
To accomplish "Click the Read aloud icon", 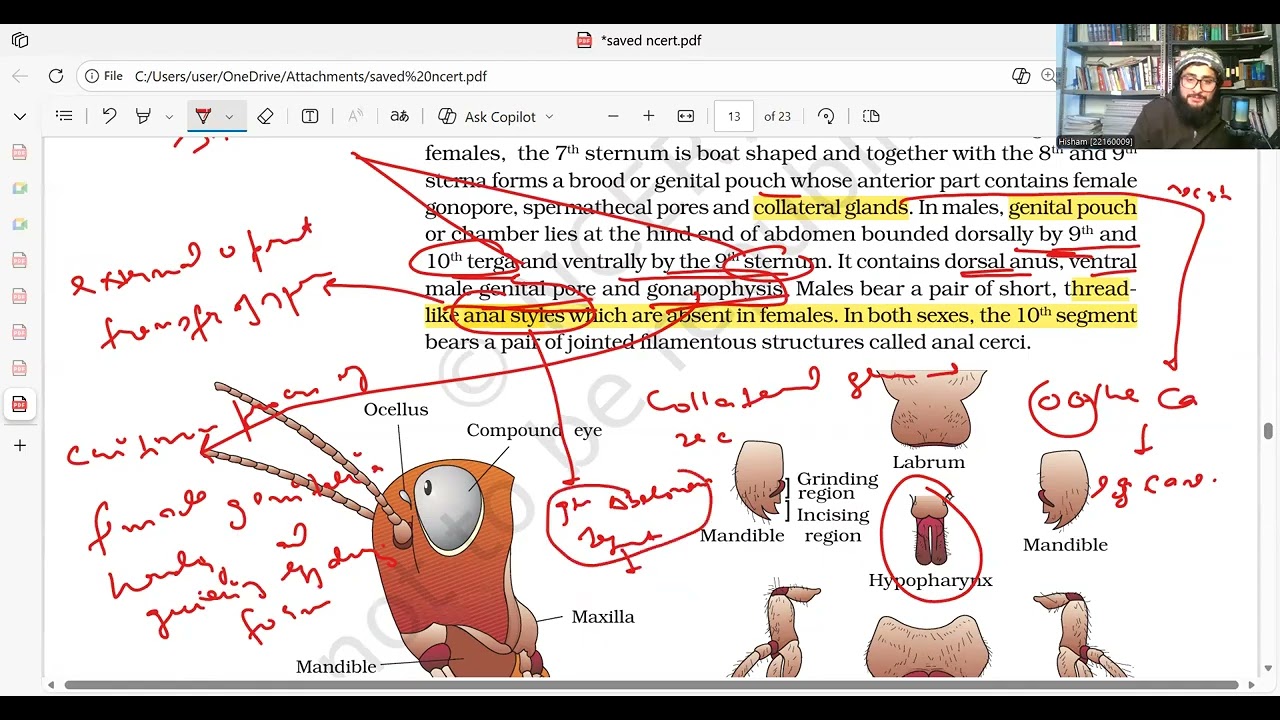I will [355, 116].
